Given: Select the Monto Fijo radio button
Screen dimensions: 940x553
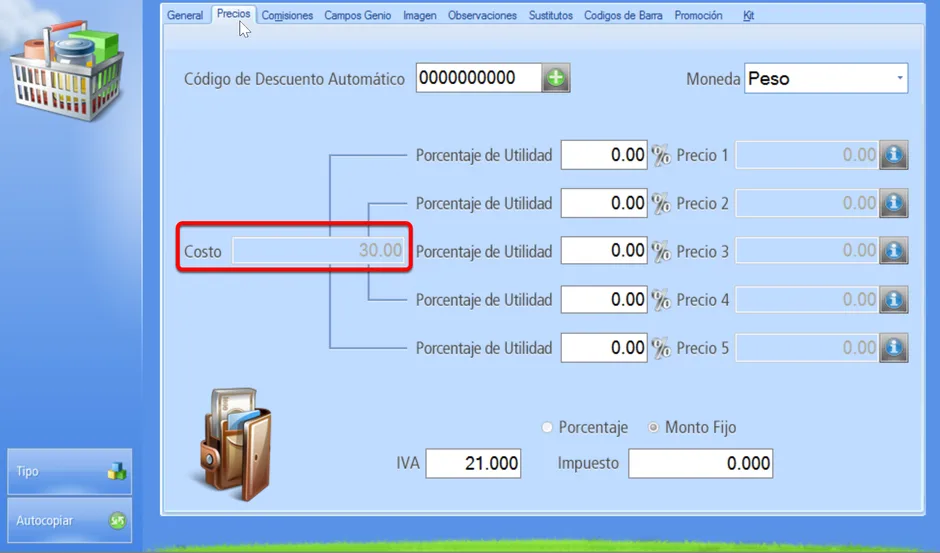Looking at the screenshot, I should pos(653,428).
